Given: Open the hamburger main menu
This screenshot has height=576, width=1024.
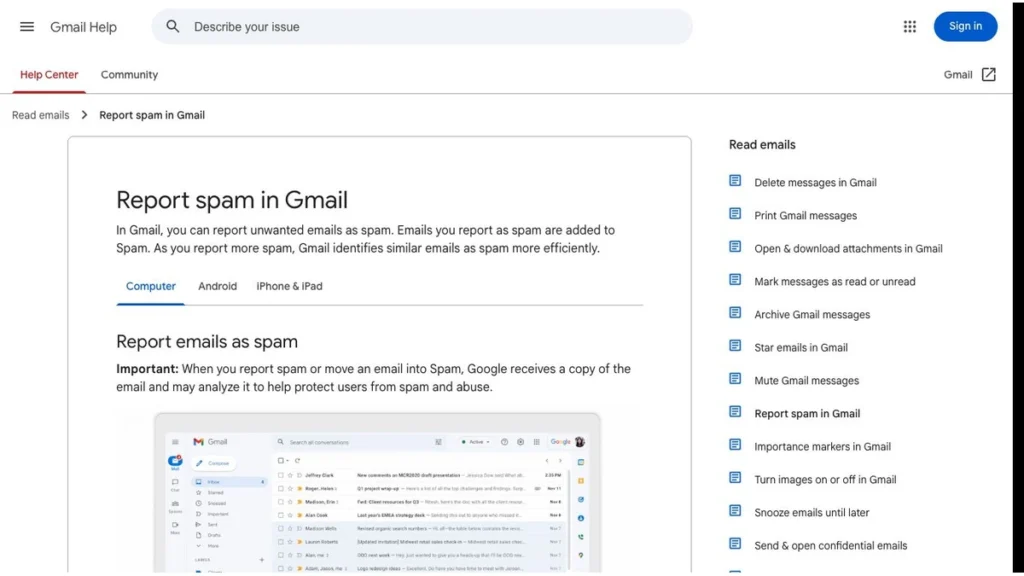Looking at the screenshot, I should [27, 27].
